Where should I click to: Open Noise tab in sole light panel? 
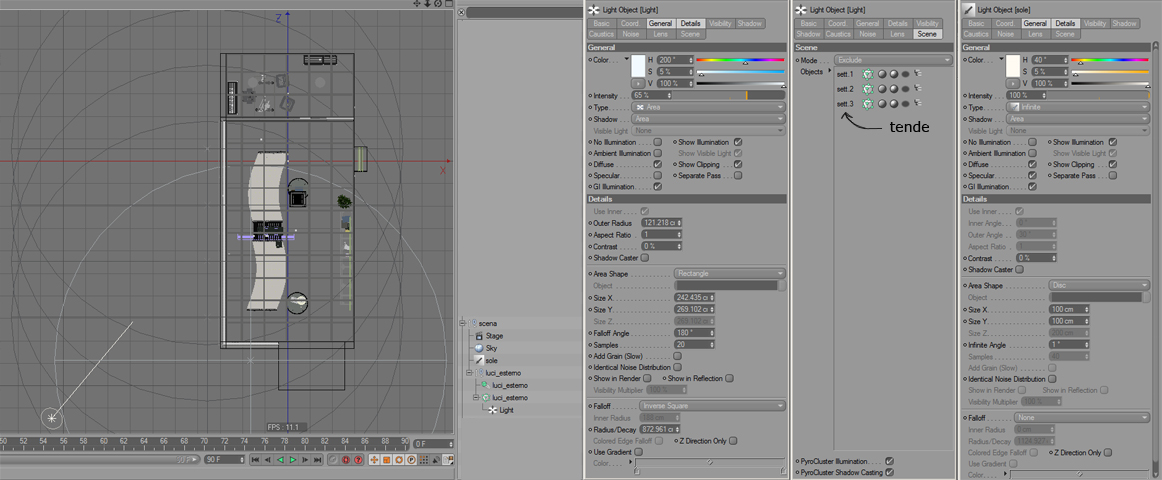1006,34
